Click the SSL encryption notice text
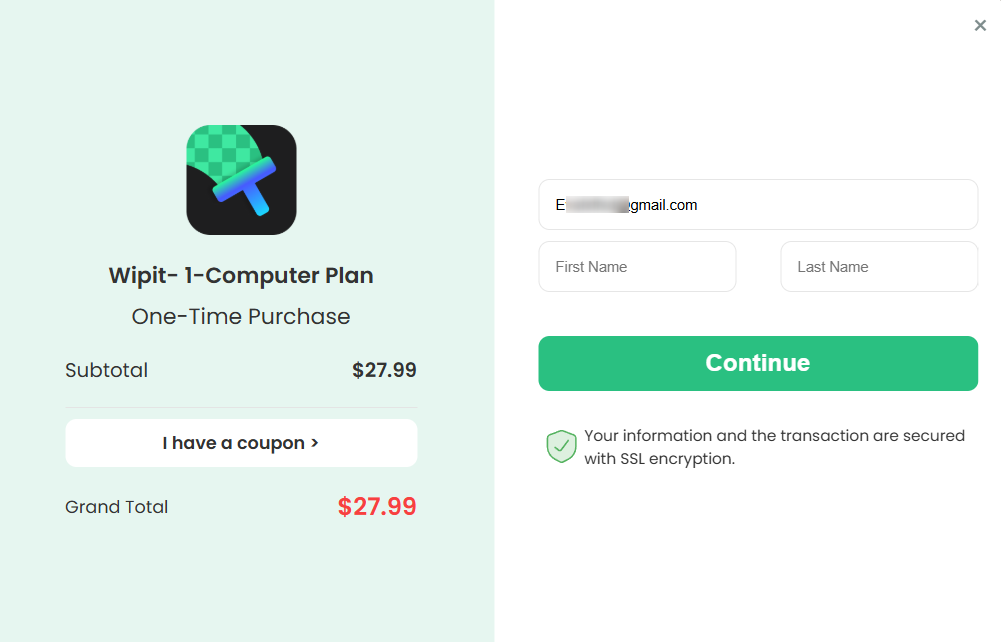The width and height of the screenshot is (1001, 642). tap(775, 446)
